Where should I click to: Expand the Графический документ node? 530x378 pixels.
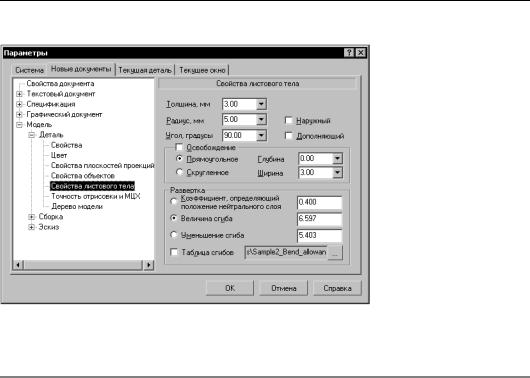click(x=19, y=115)
